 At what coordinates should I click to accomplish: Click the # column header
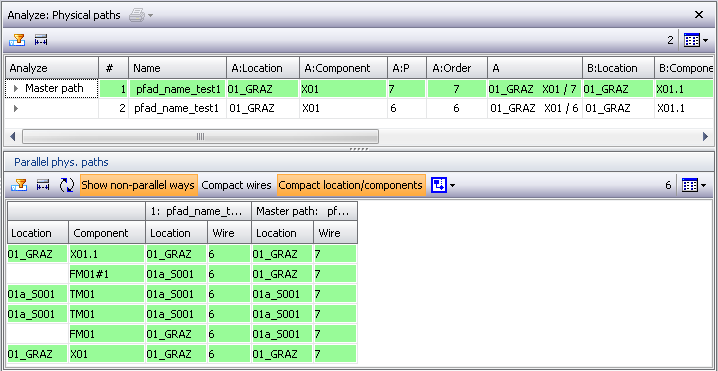pos(114,68)
